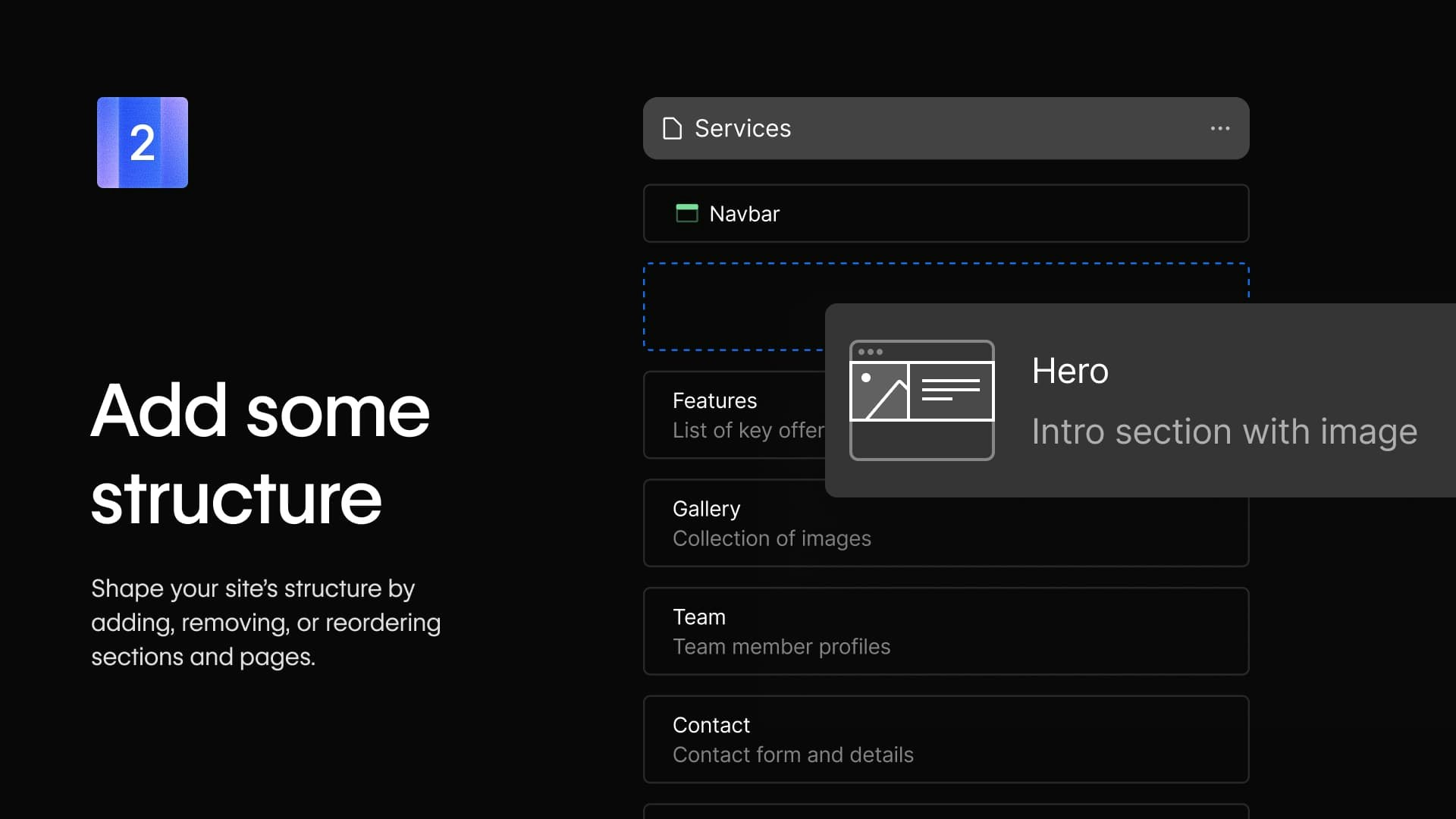Expand the Features section
Screen dimensions: 1456x819
[758, 415]
